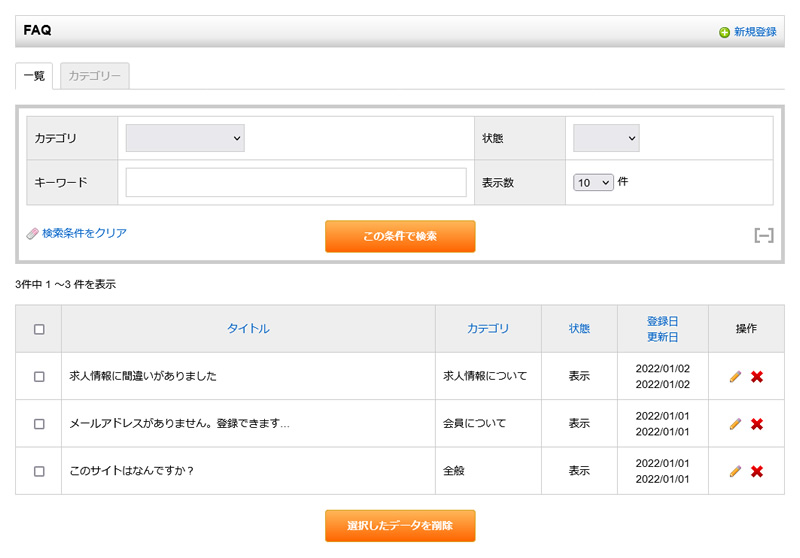Screen dimensions: 800x558
Task: Sort by 登録日 in the header
Action: 662,321
